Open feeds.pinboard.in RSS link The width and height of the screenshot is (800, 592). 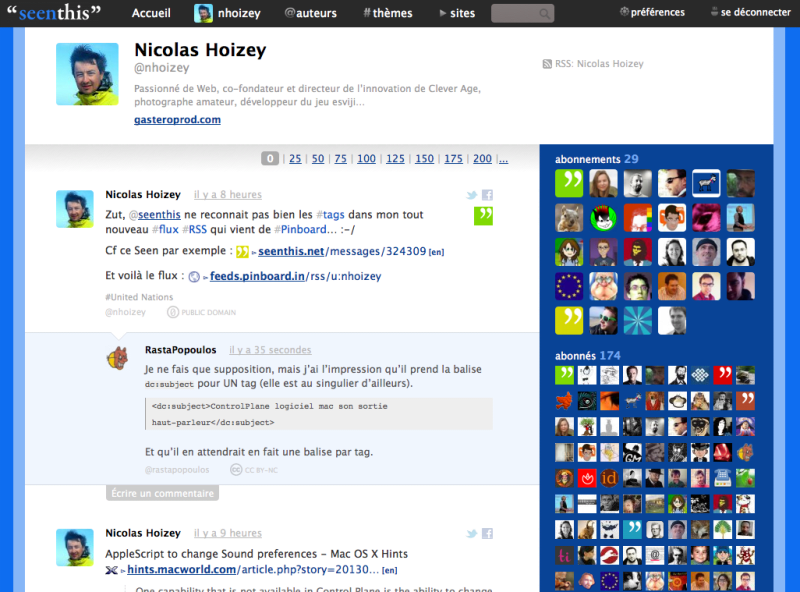(x=295, y=276)
